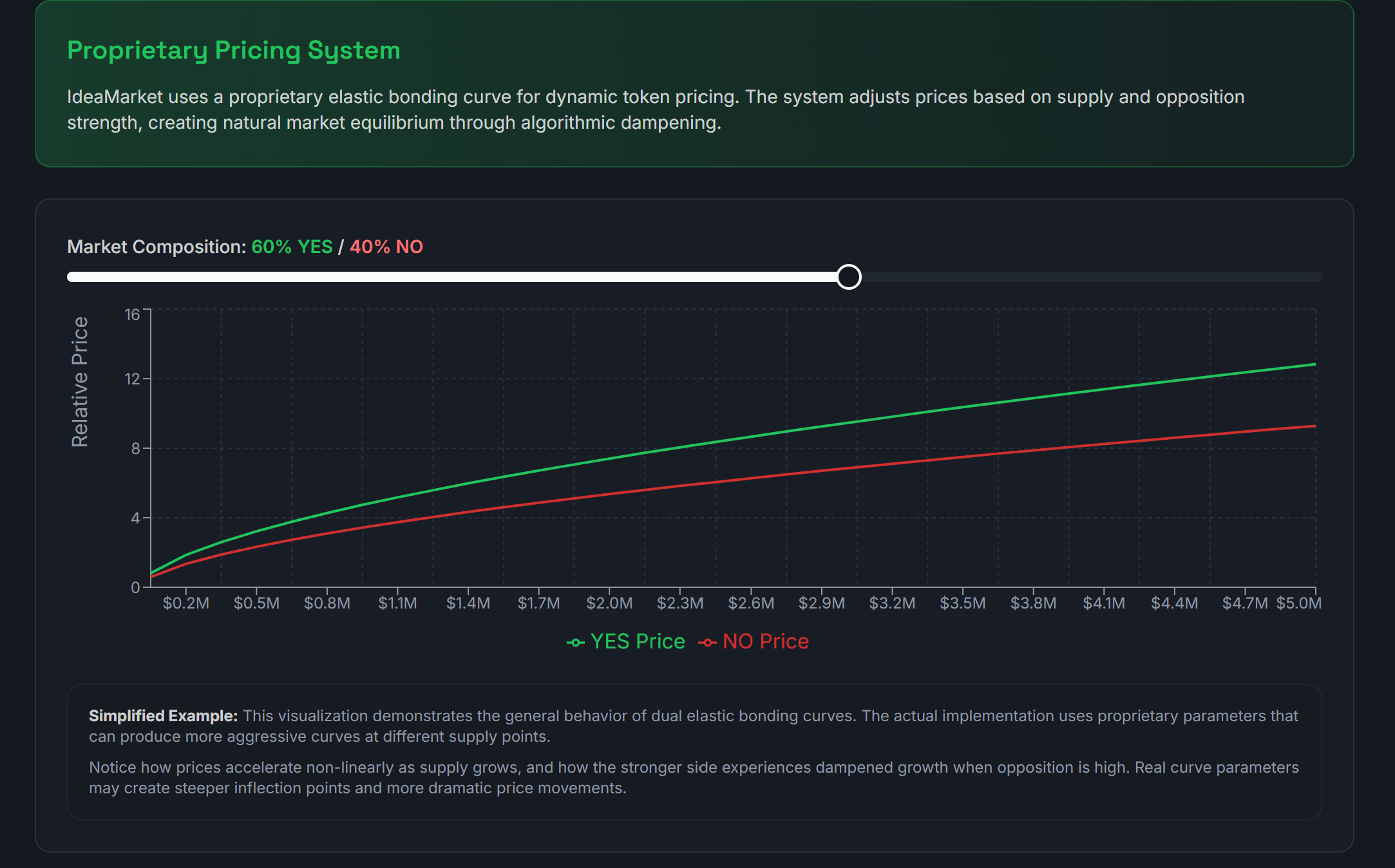Click the $3.5M x-axis tick label
The width and height of the screenshot is (1395, 868).
[x=962, y=603]
